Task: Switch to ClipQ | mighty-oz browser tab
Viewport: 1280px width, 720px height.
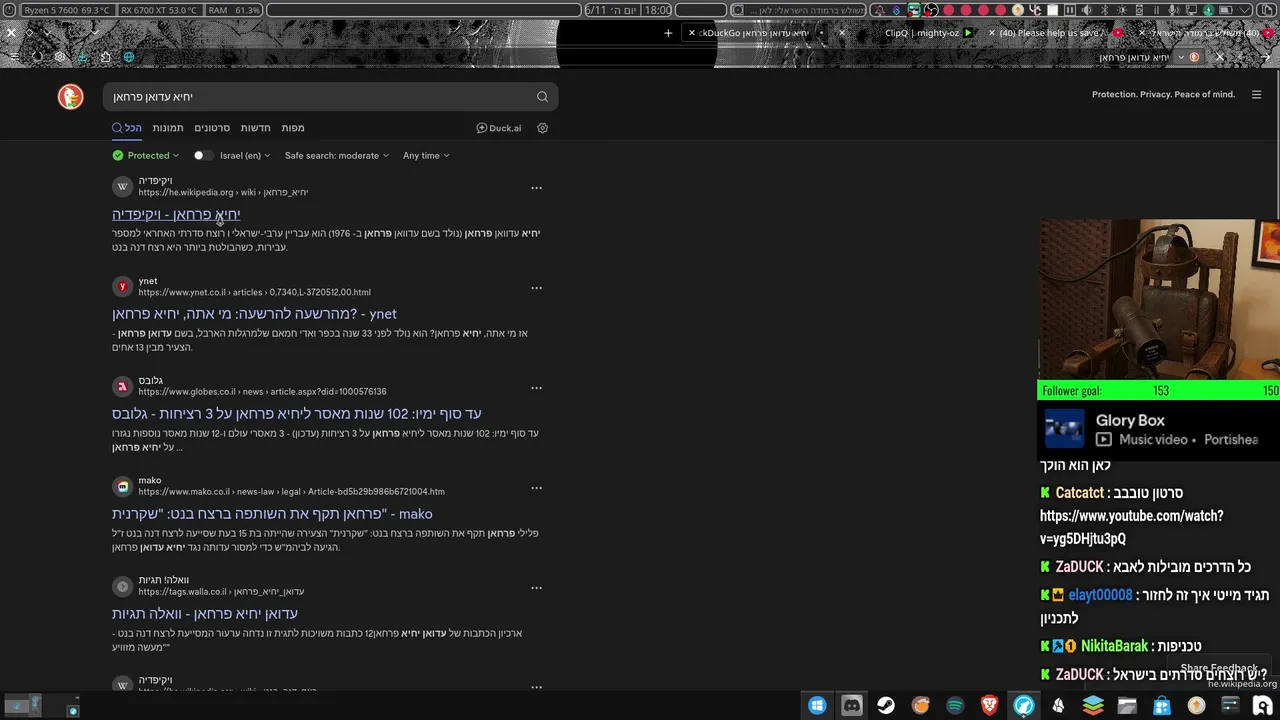Action: [921, 33]
